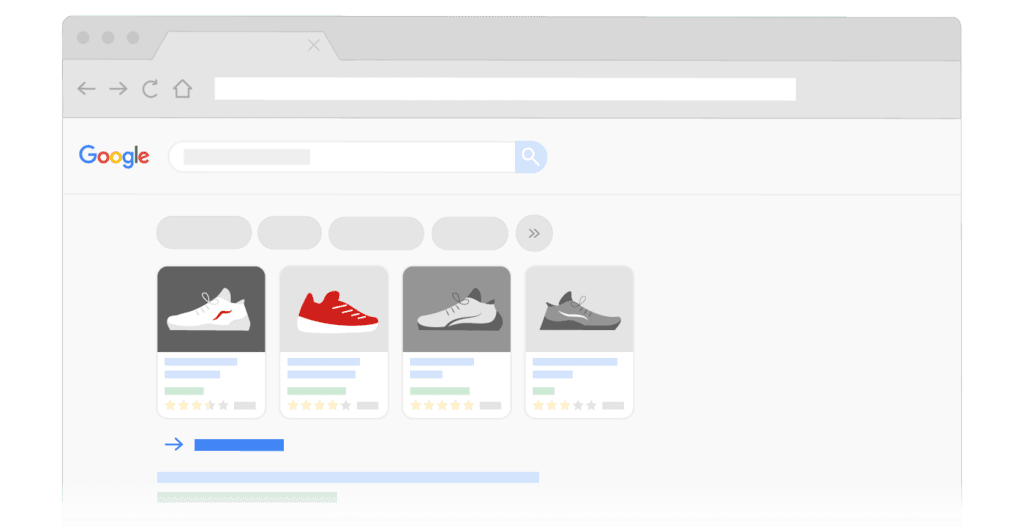
Task: Open the red sneaker product image
Action: pos(334,309)
